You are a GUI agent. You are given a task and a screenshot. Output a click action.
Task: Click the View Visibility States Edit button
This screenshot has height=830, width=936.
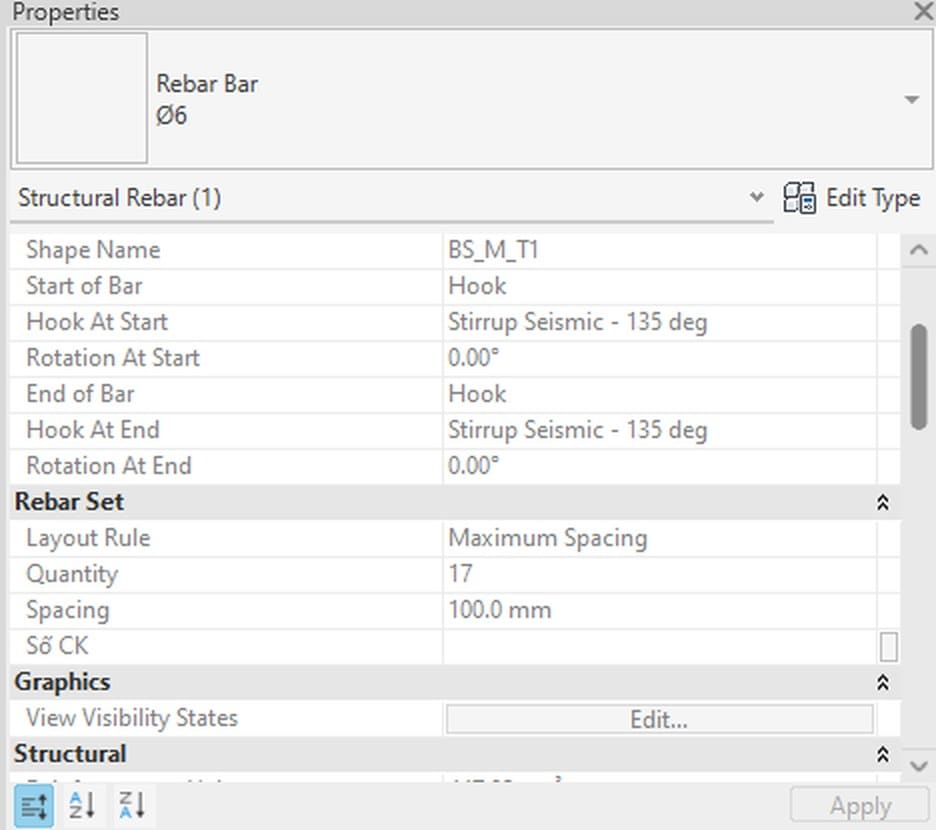(x=660, y=719)
